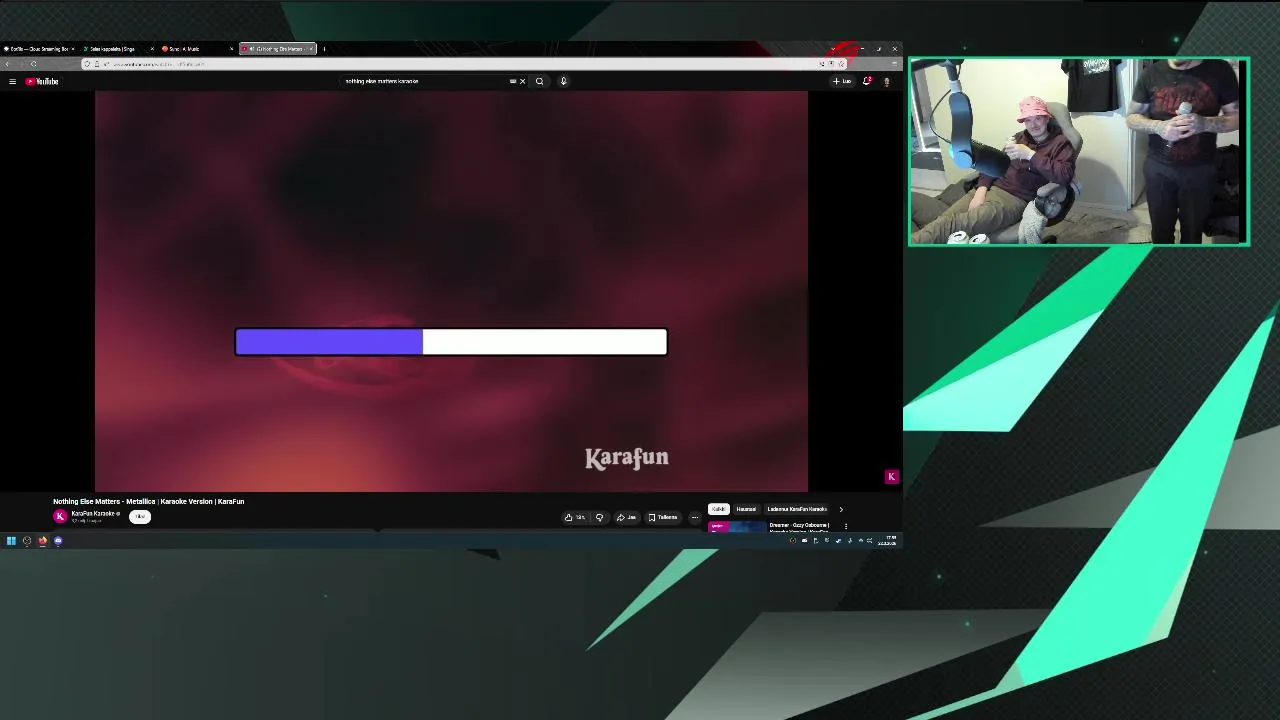Open the Firefox taskbar icon
1280x720 pixels.
(x=42, y=541)
